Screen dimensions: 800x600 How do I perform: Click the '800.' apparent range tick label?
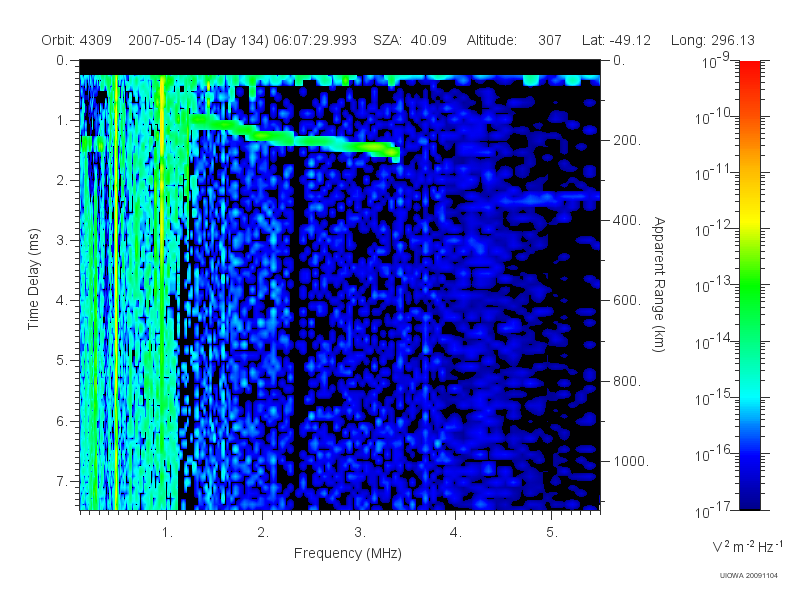[x=627, y=381]
